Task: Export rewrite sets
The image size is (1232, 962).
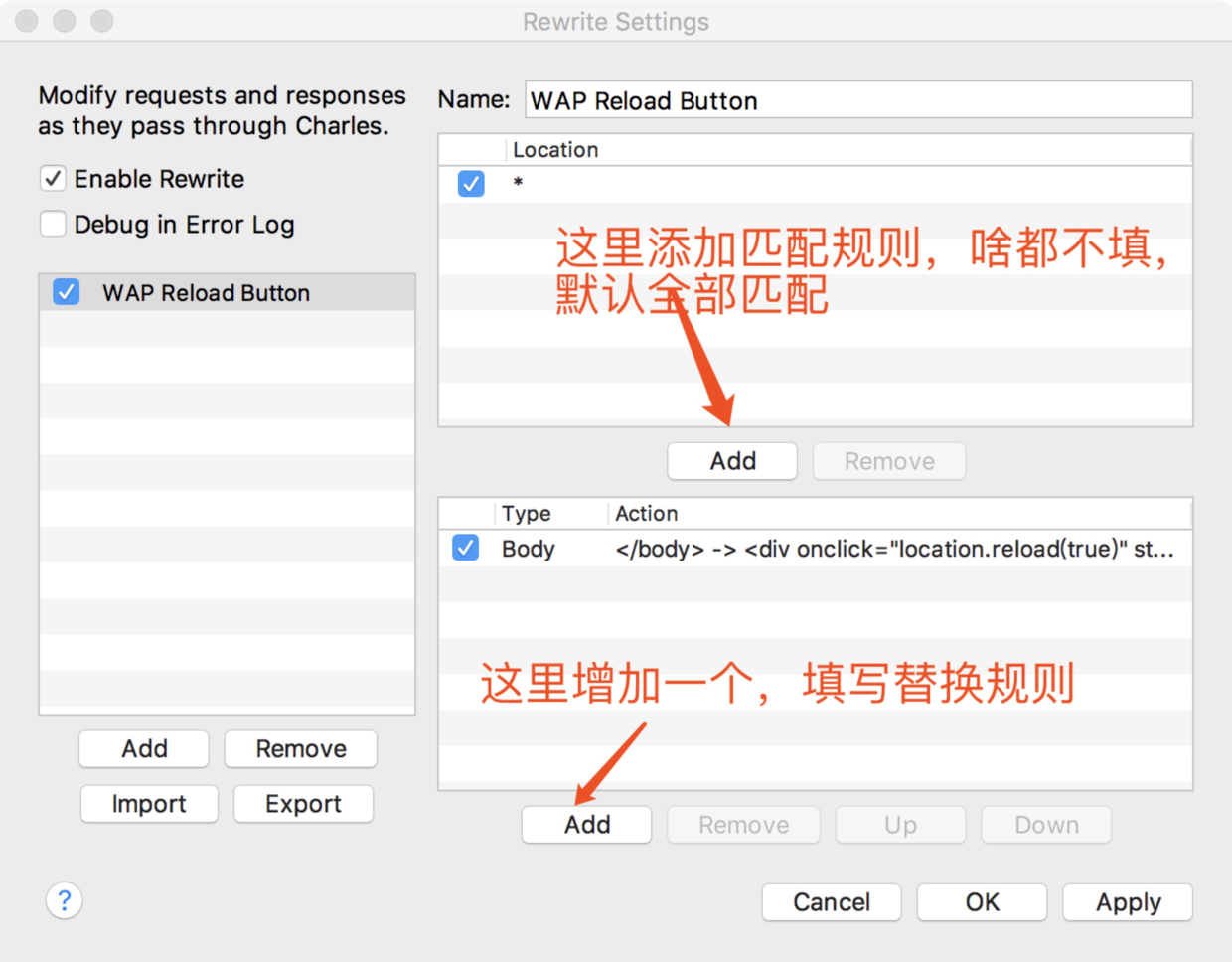Action: tap(303, 804)
